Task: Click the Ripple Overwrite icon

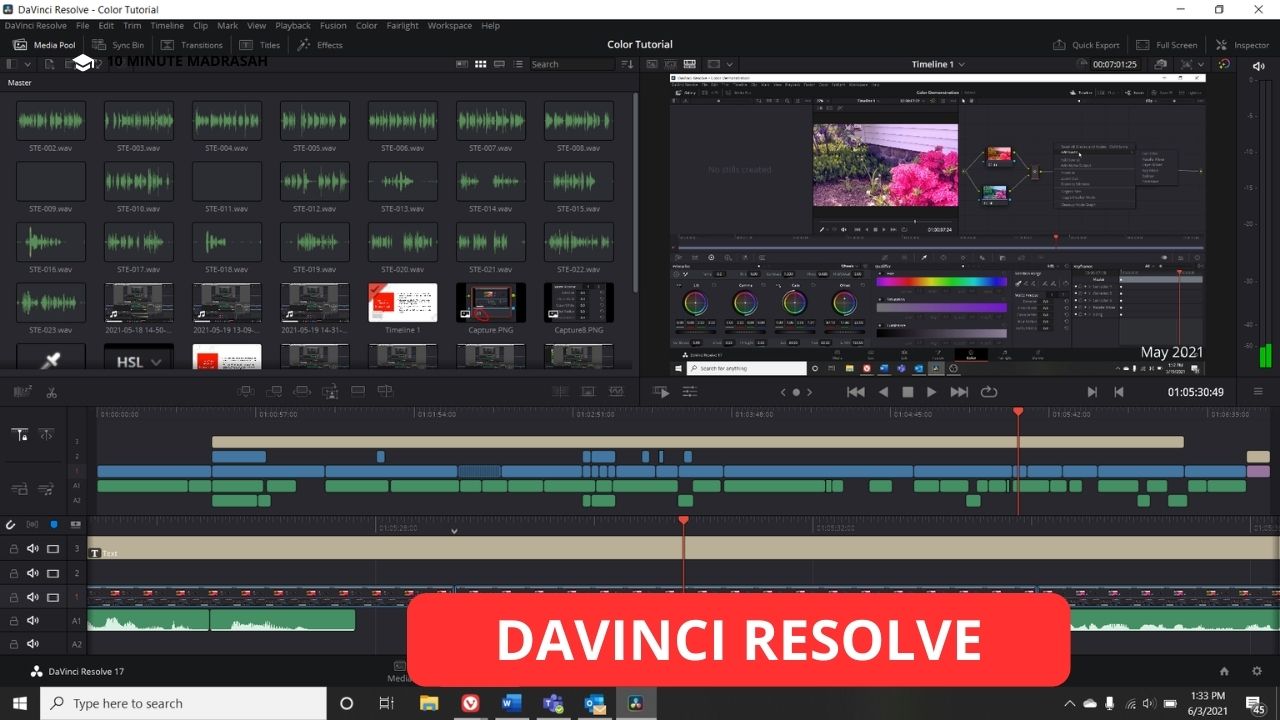Action: point(302,392)
